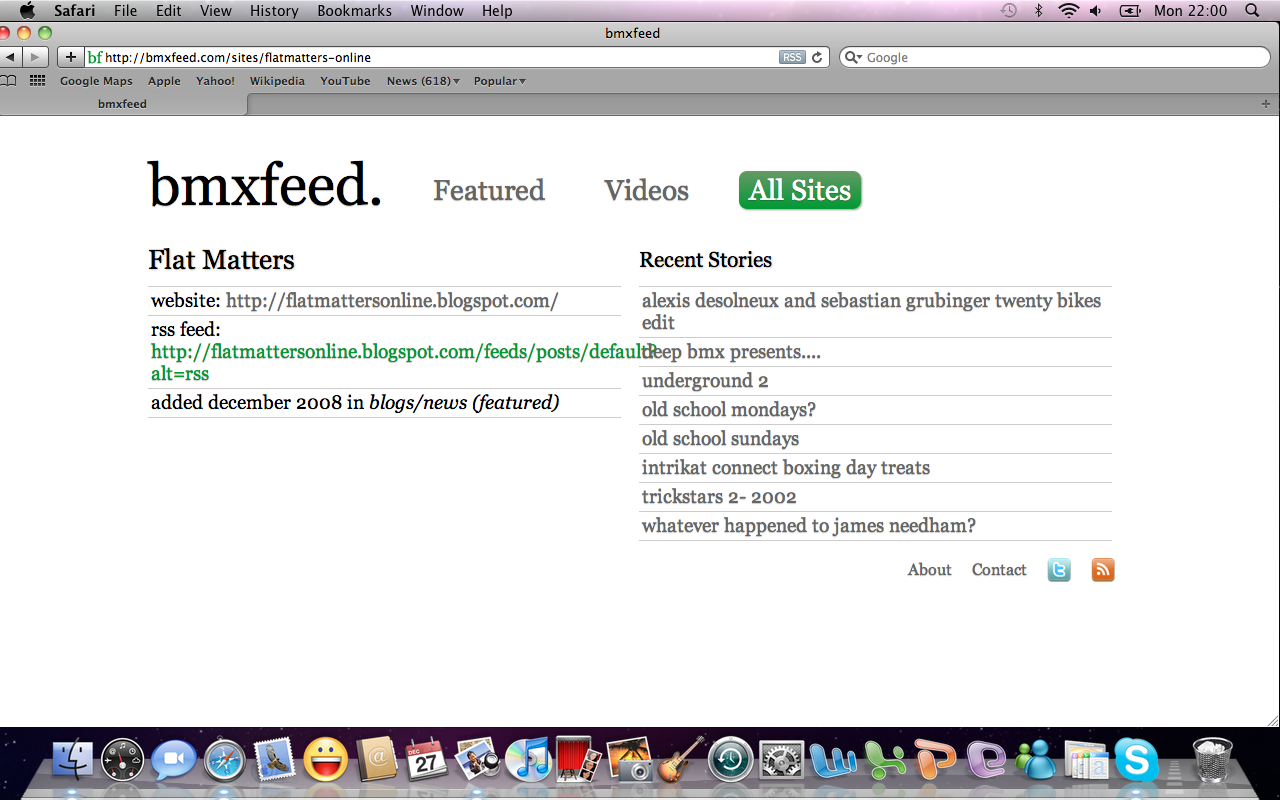Image resolution: width=1280 pixels, height=800 pixels.
Task: Open Photo Booth in the Dock
Action: (x=578, y=760)
